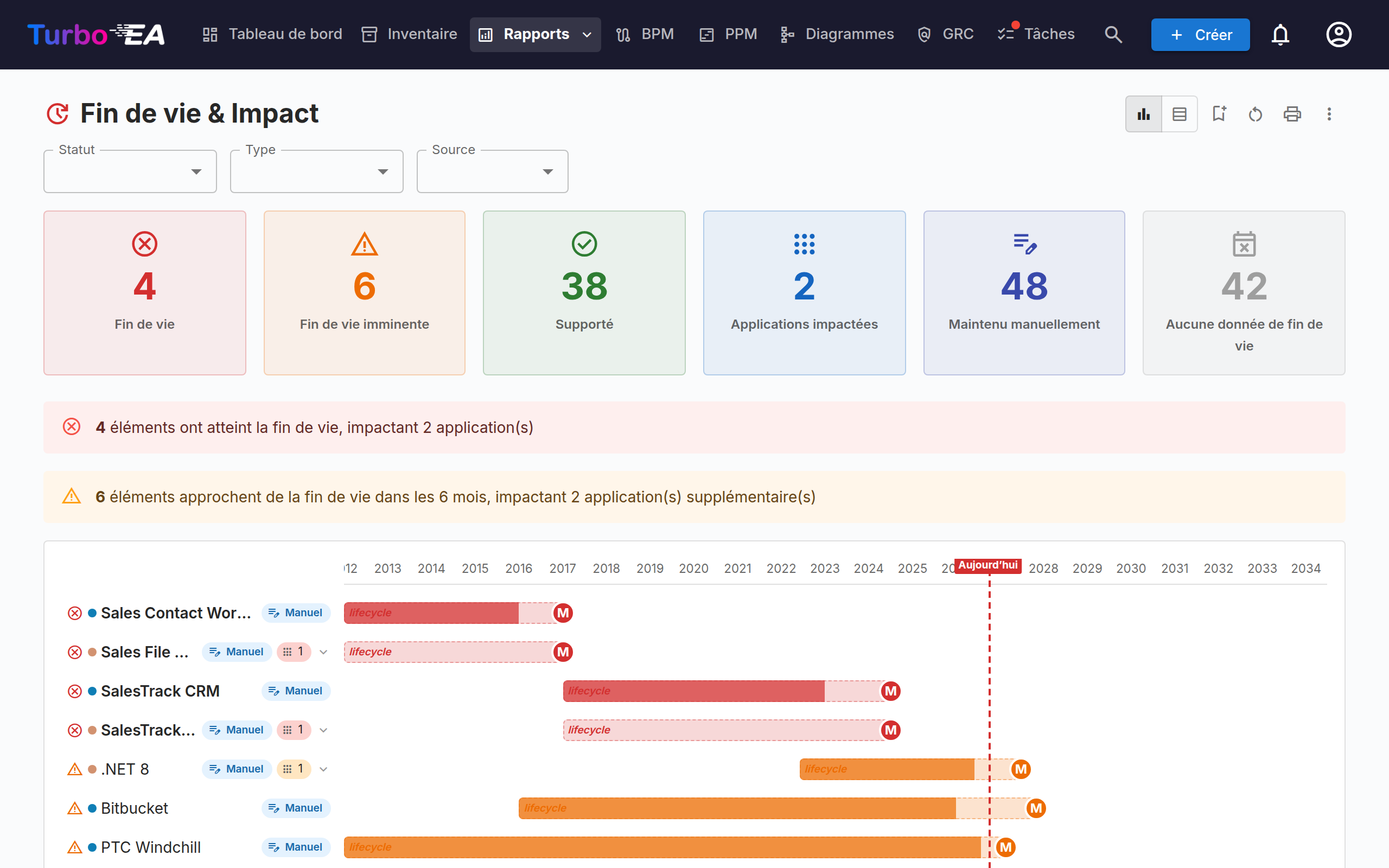The width and height of the screenshot is (1389, 868).
Task: Open the notifications bell
Action: [1280, 34]
